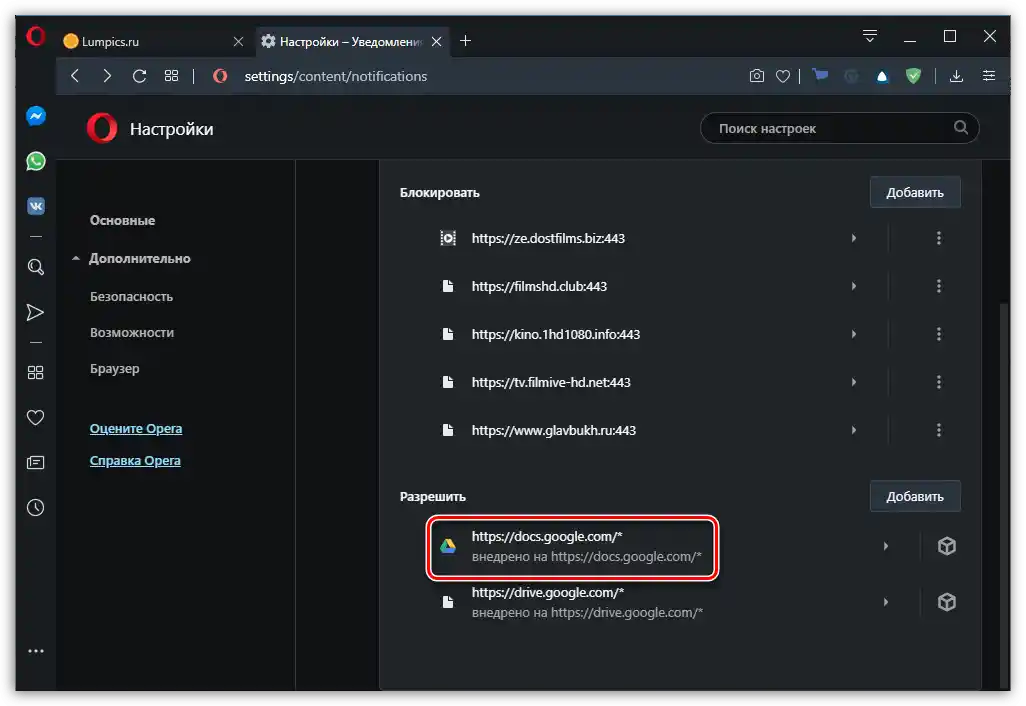
Task: Click the green adblock shield icon
Action: point(913,76)
